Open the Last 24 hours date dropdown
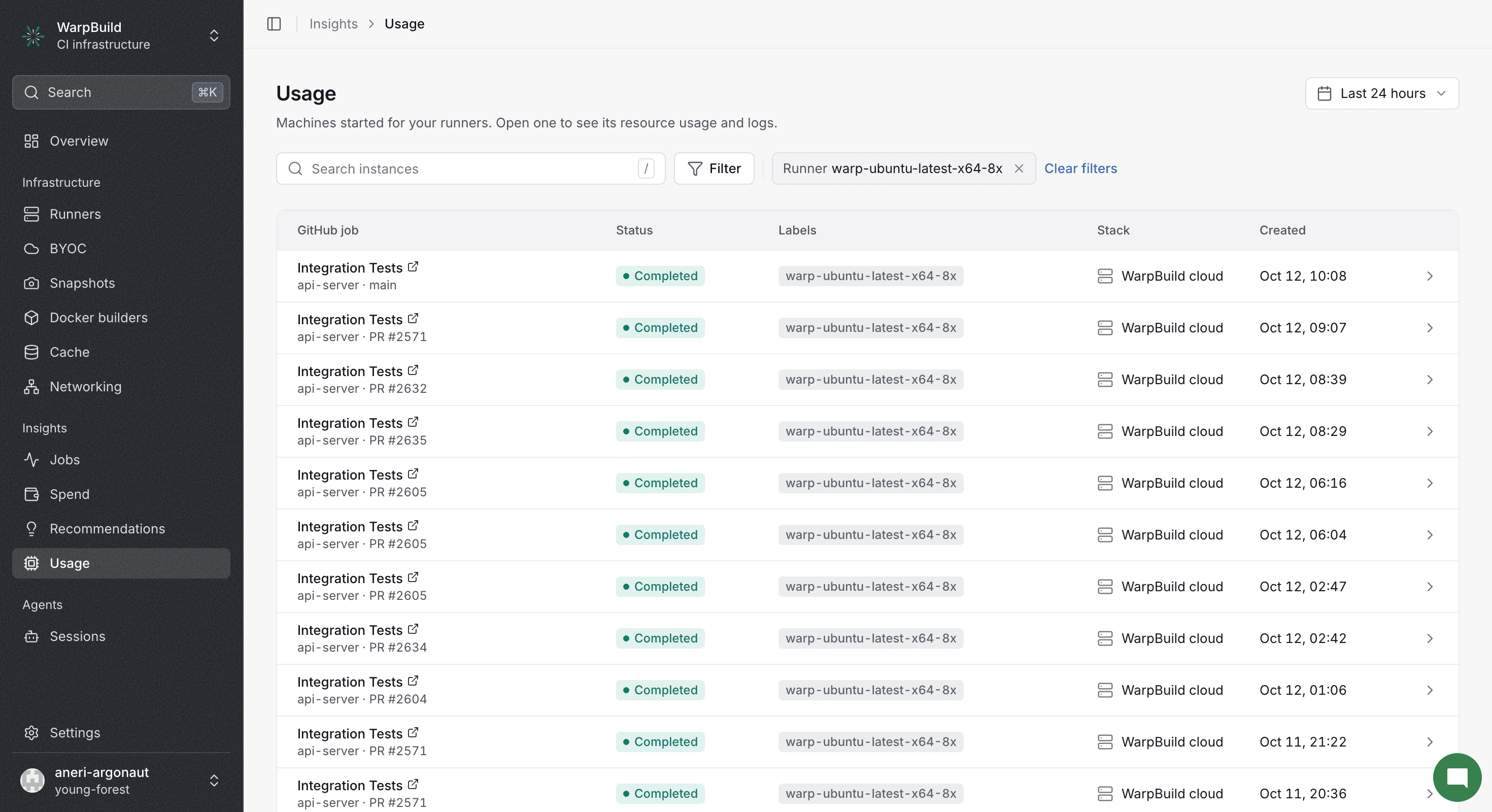The height and width of the screenshot is (812, 1492). click(1382, 93)
